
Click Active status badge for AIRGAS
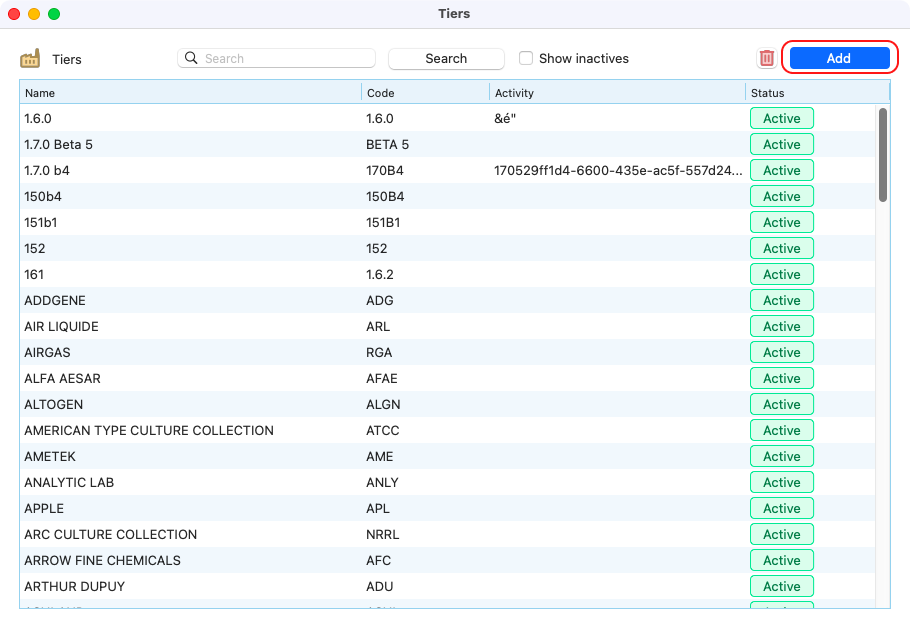click(782, 353)
